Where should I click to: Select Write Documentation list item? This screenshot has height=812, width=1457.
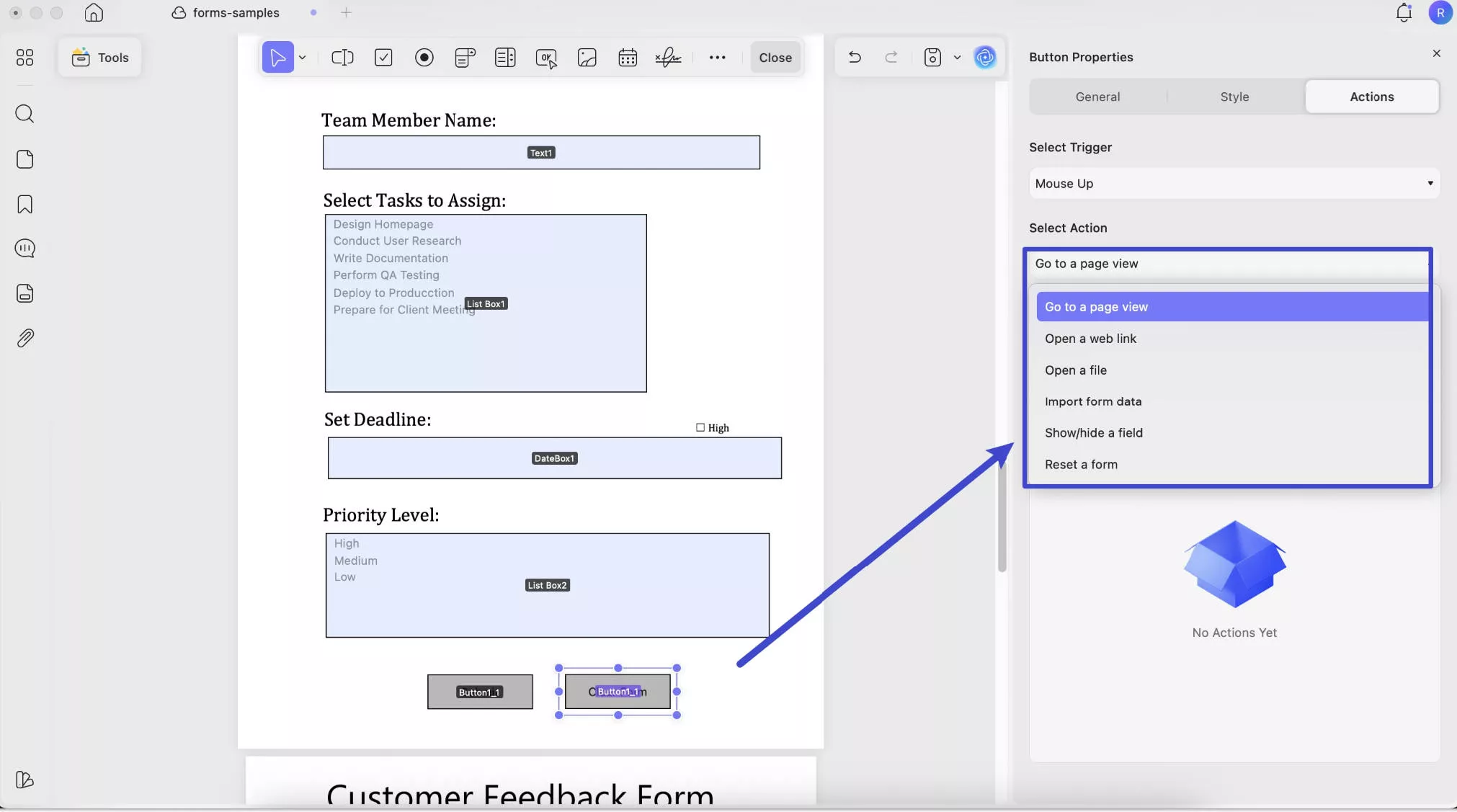coord(391,258)
